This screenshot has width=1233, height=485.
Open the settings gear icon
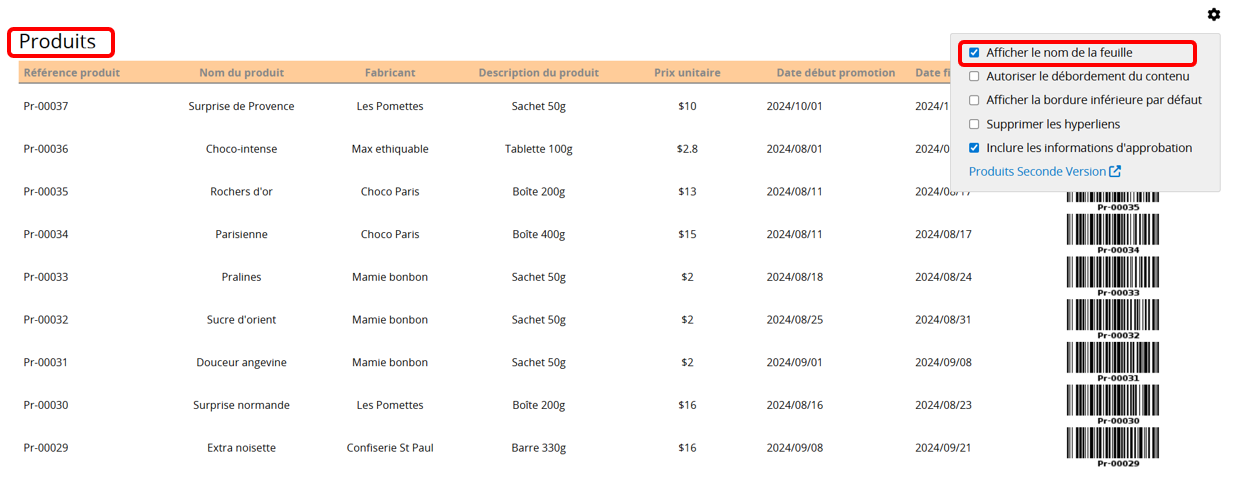[x=1213, y=14]
